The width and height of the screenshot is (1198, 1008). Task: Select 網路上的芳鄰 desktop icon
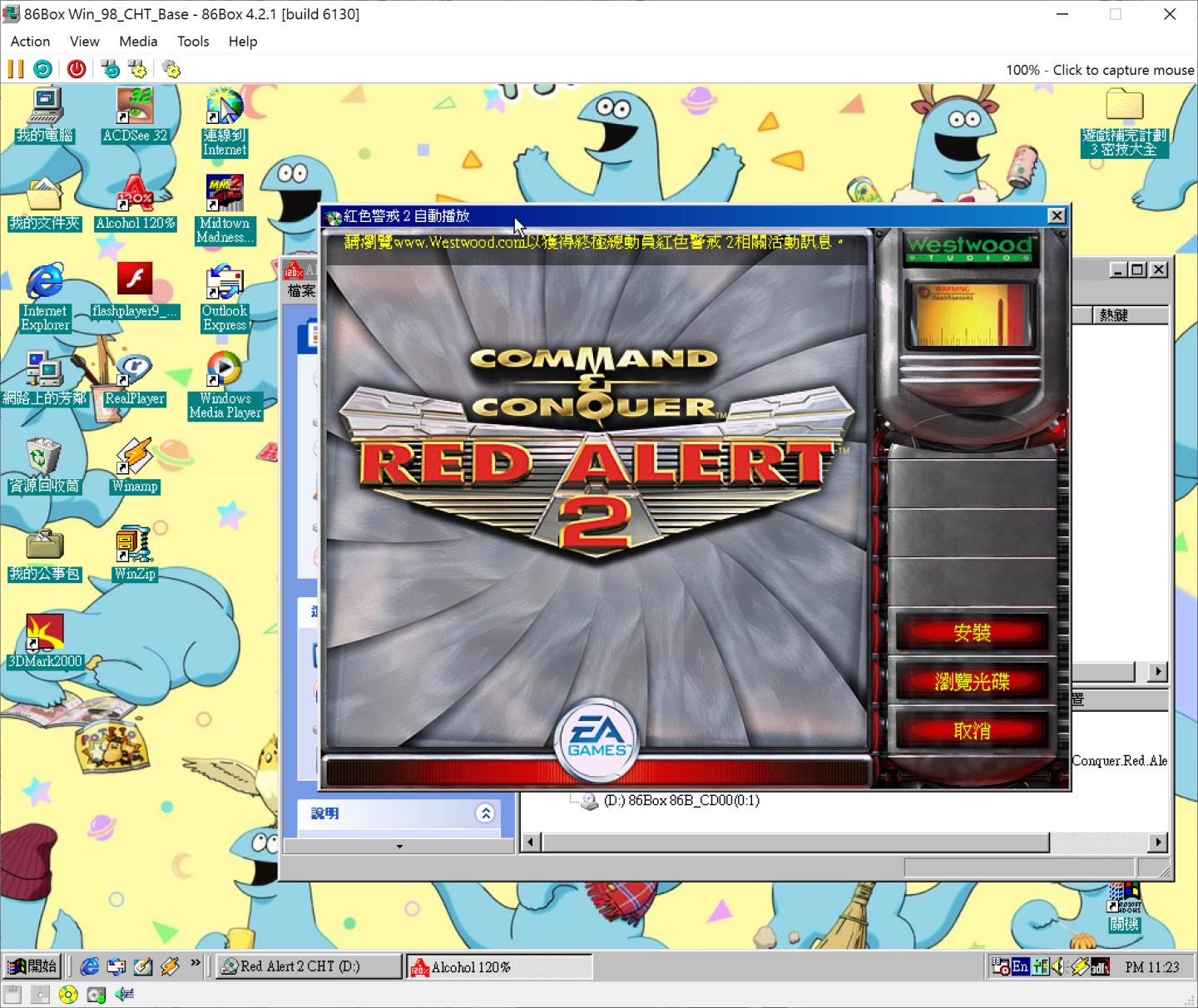(45, 379)
